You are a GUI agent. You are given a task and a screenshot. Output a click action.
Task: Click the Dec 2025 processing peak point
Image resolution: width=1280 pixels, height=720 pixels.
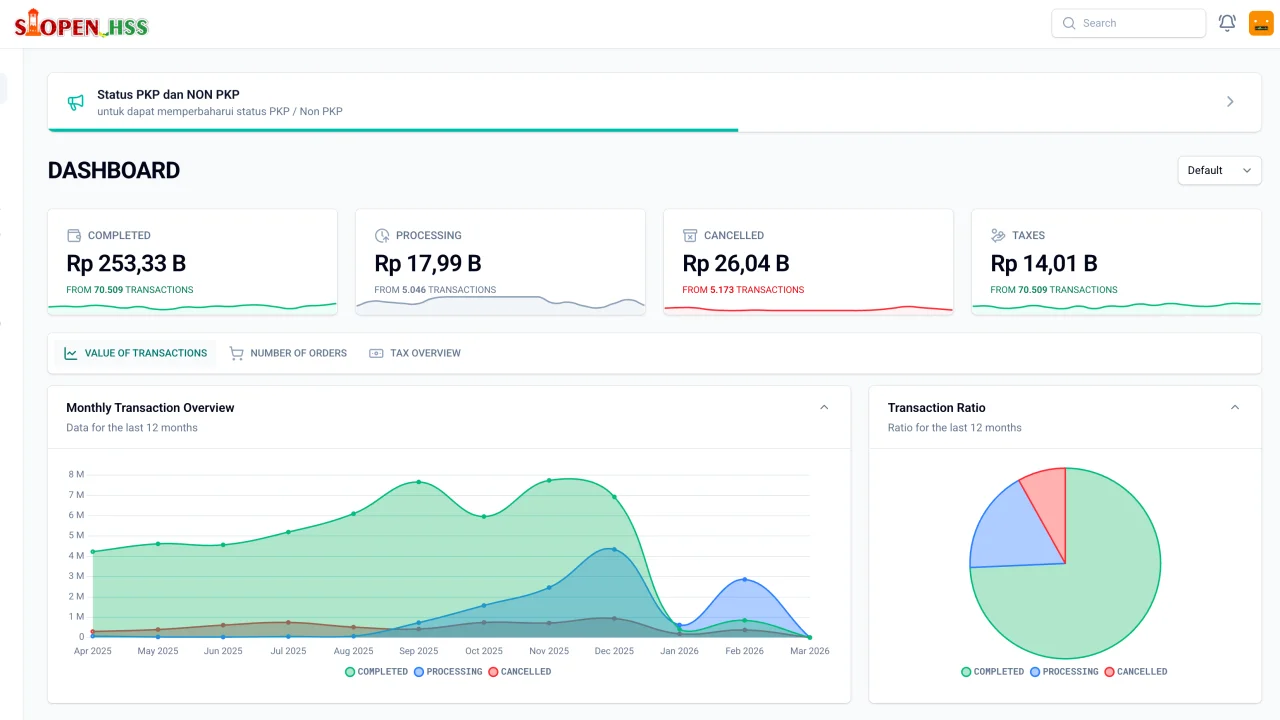614,549
